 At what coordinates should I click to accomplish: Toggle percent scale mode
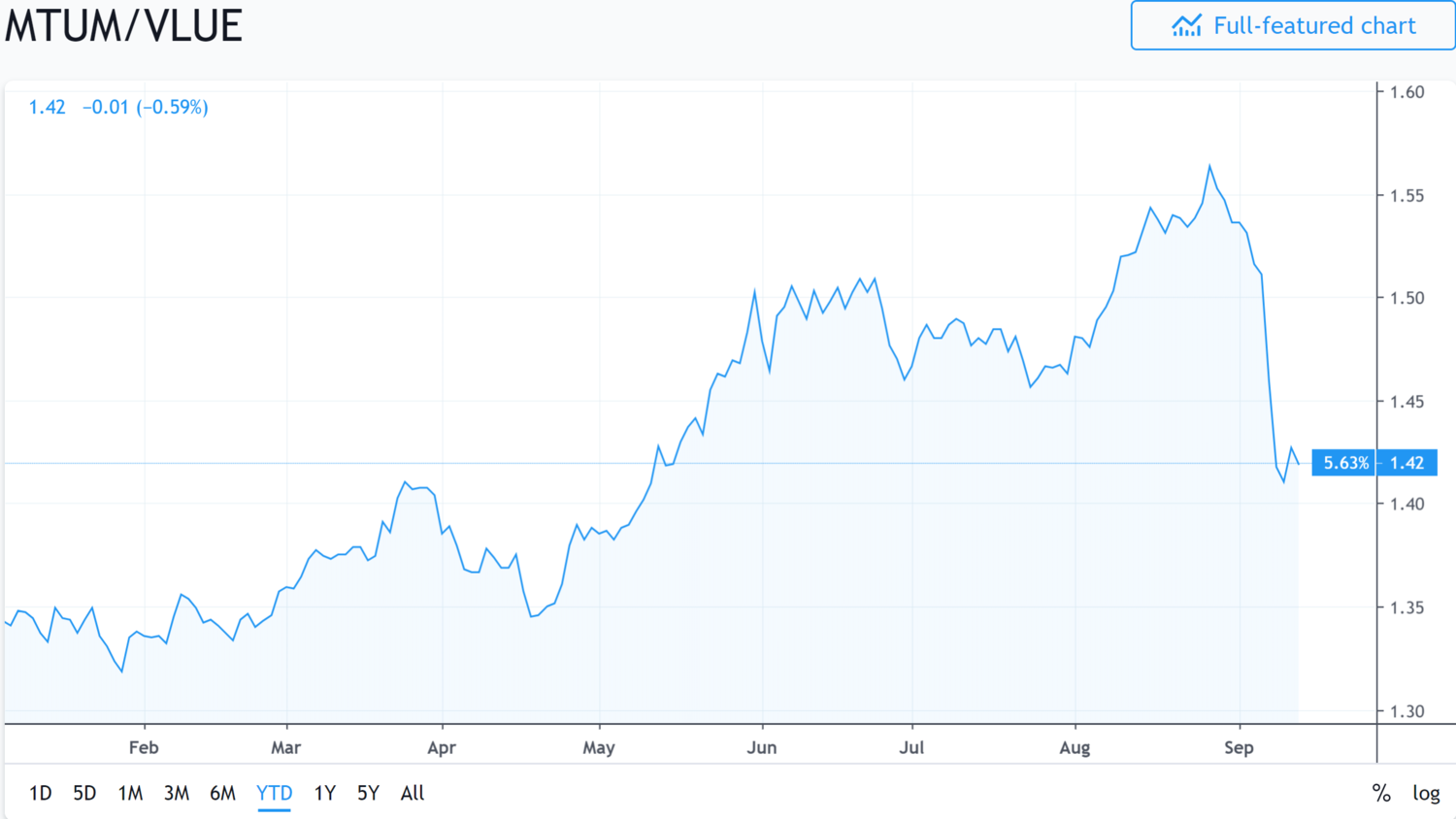pos(1381,793)
